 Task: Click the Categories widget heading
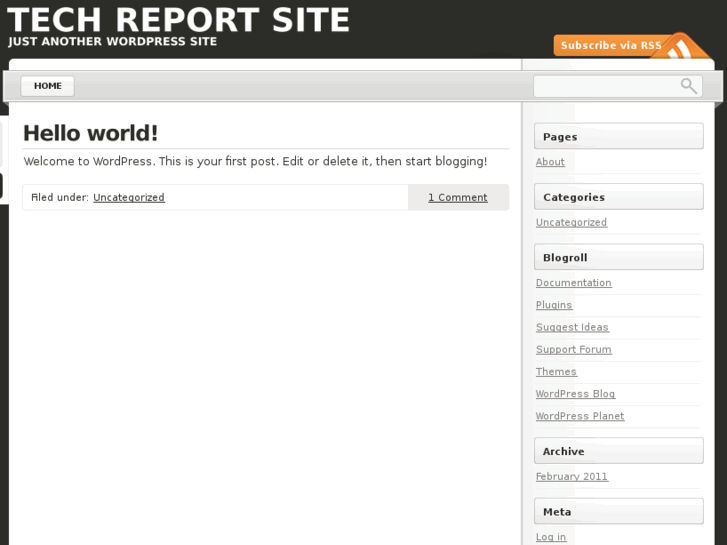click(x=619, y=197)
